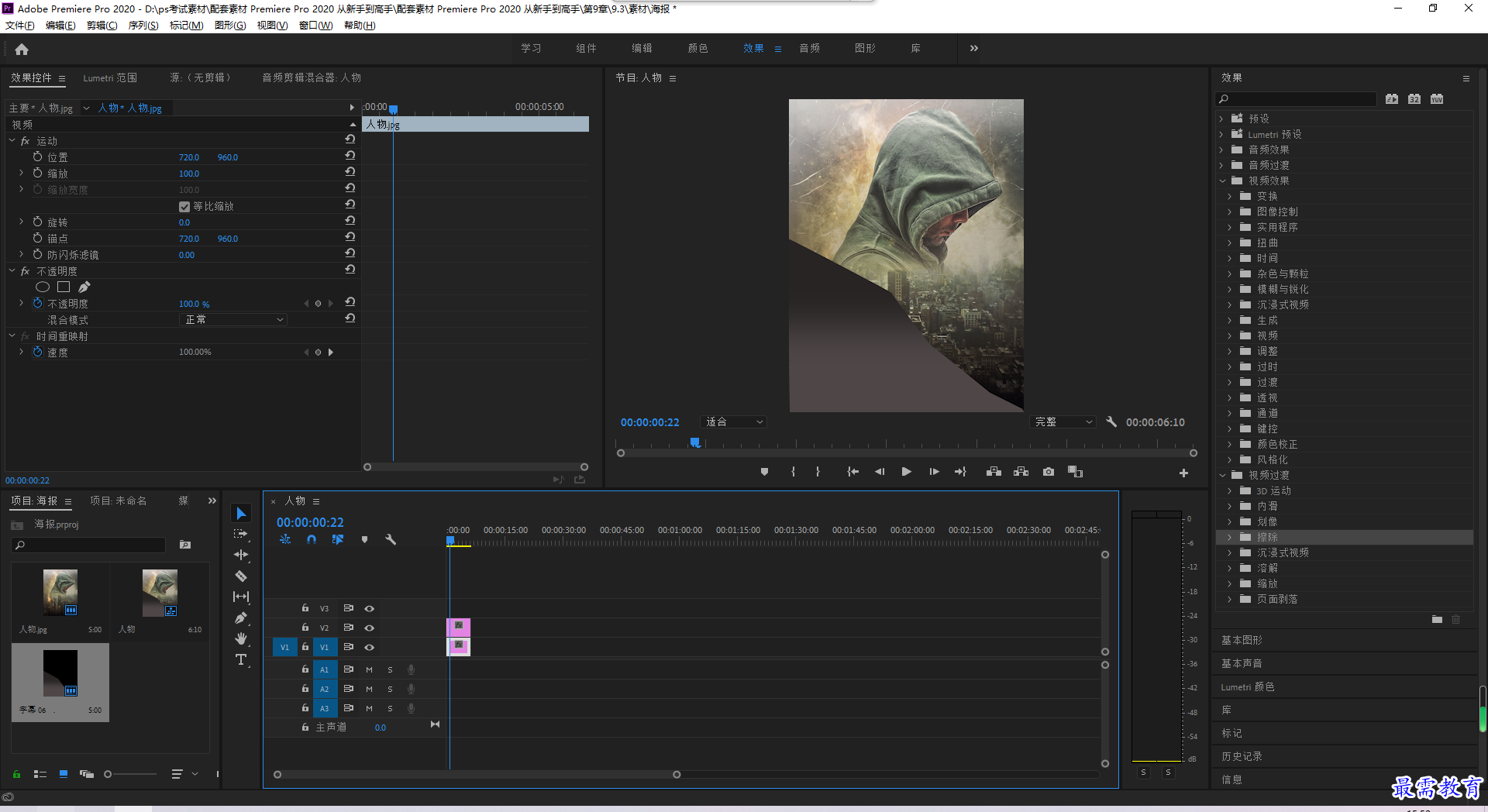This screenshot has width=1488, height=812.
Task: Select the Type tool
Action: 241,659
